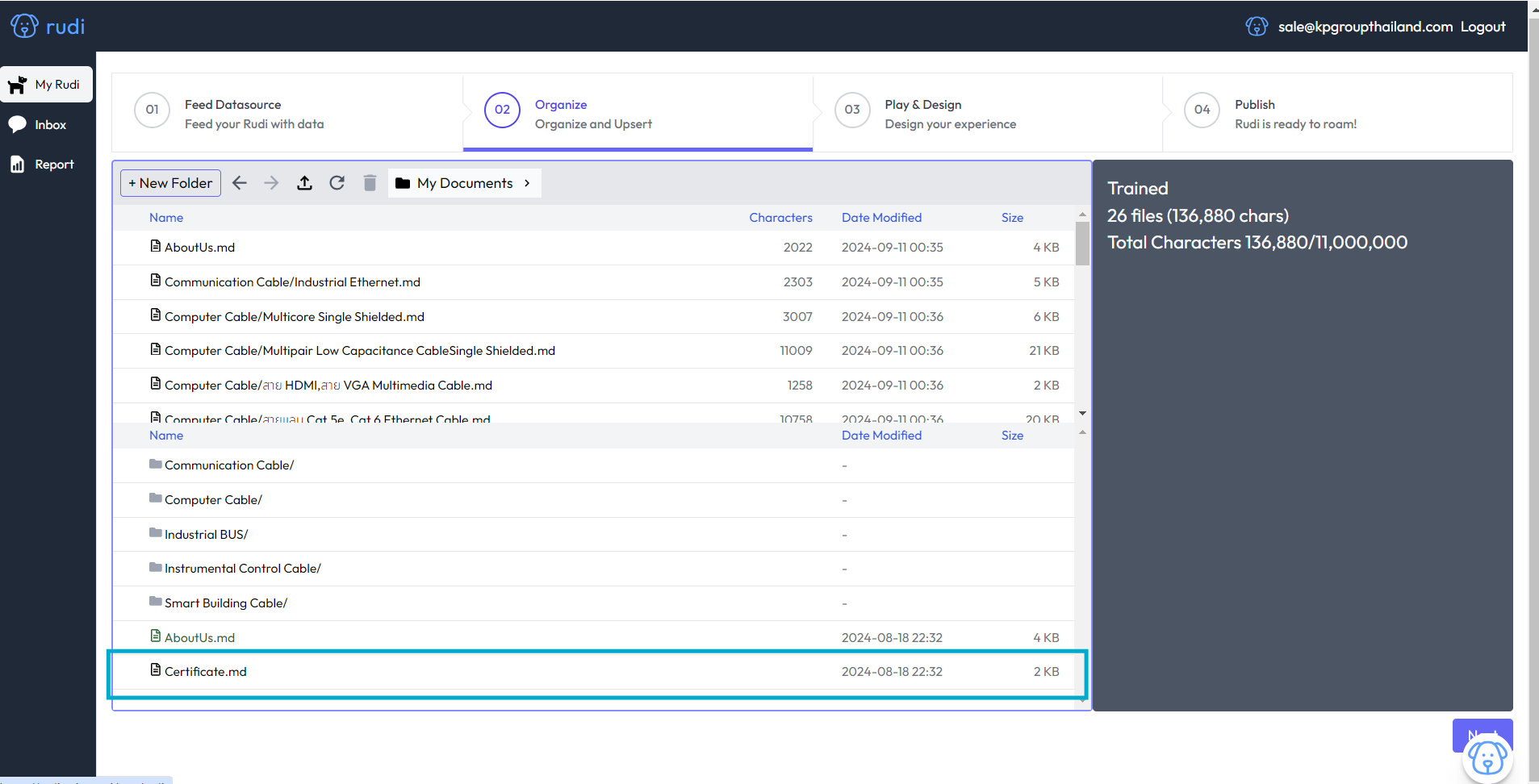Image resolution: width=1539 pixels, height=784 pixels.
Task: Click upper list scrollbar down arrow
Action: (x=1082, y=413)
